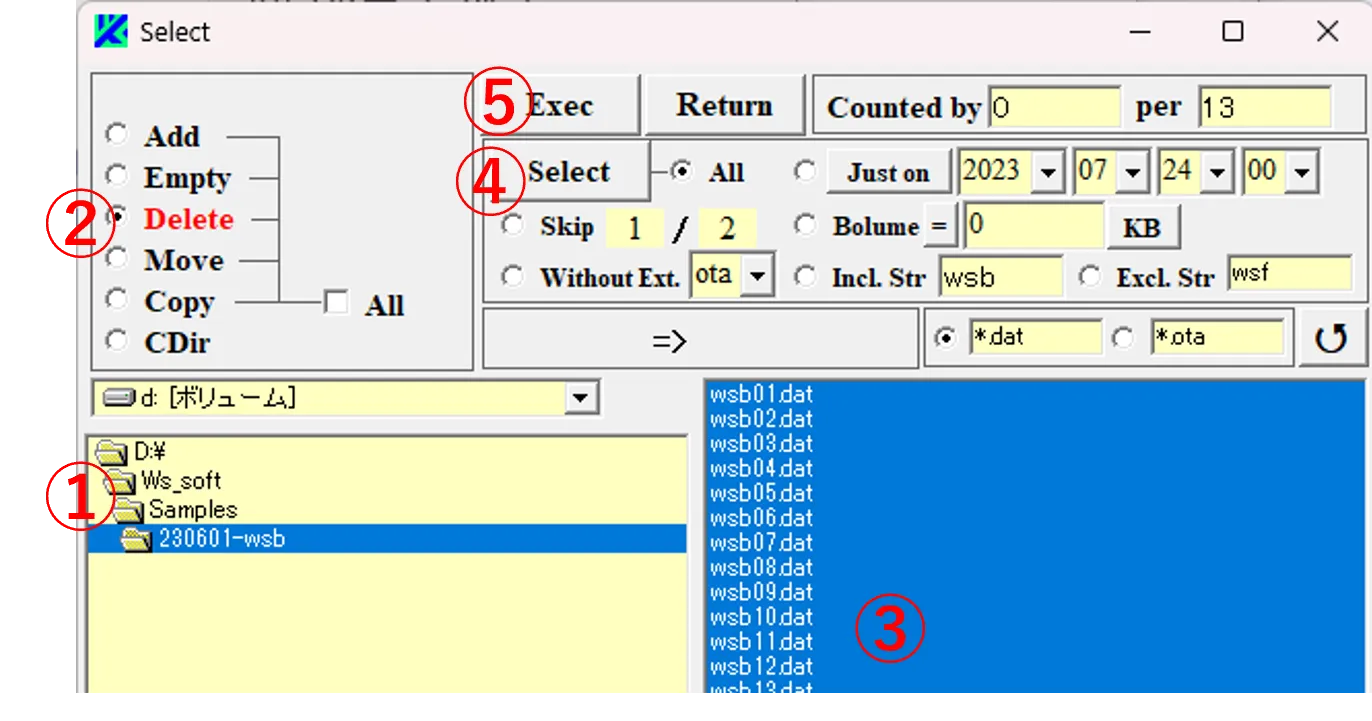Image resolution: width=1372 pixels, height=721 pixels.
Task: Click the Skip numerator field showing 1
Action: [635, 229]
